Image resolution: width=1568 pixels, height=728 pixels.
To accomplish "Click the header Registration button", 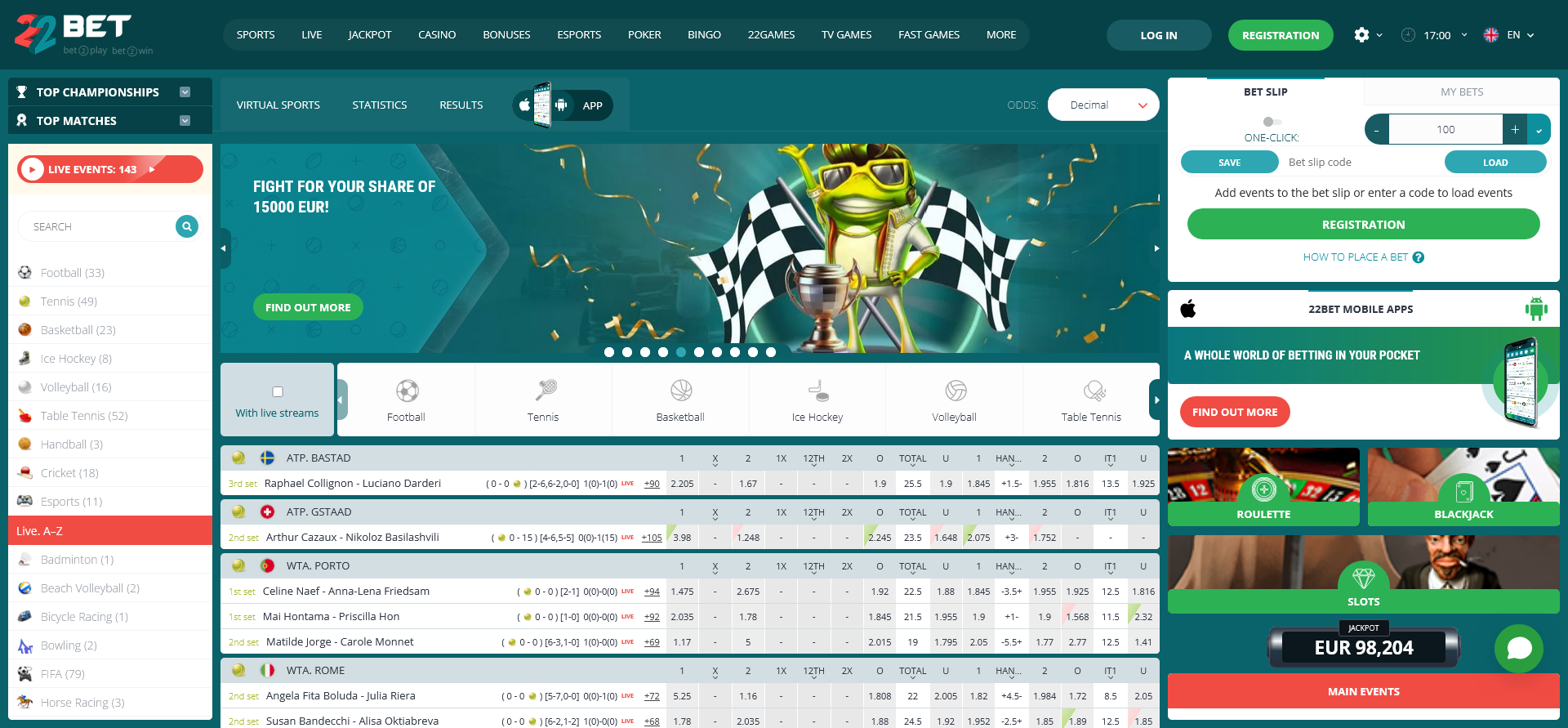I will point(1281,35).
